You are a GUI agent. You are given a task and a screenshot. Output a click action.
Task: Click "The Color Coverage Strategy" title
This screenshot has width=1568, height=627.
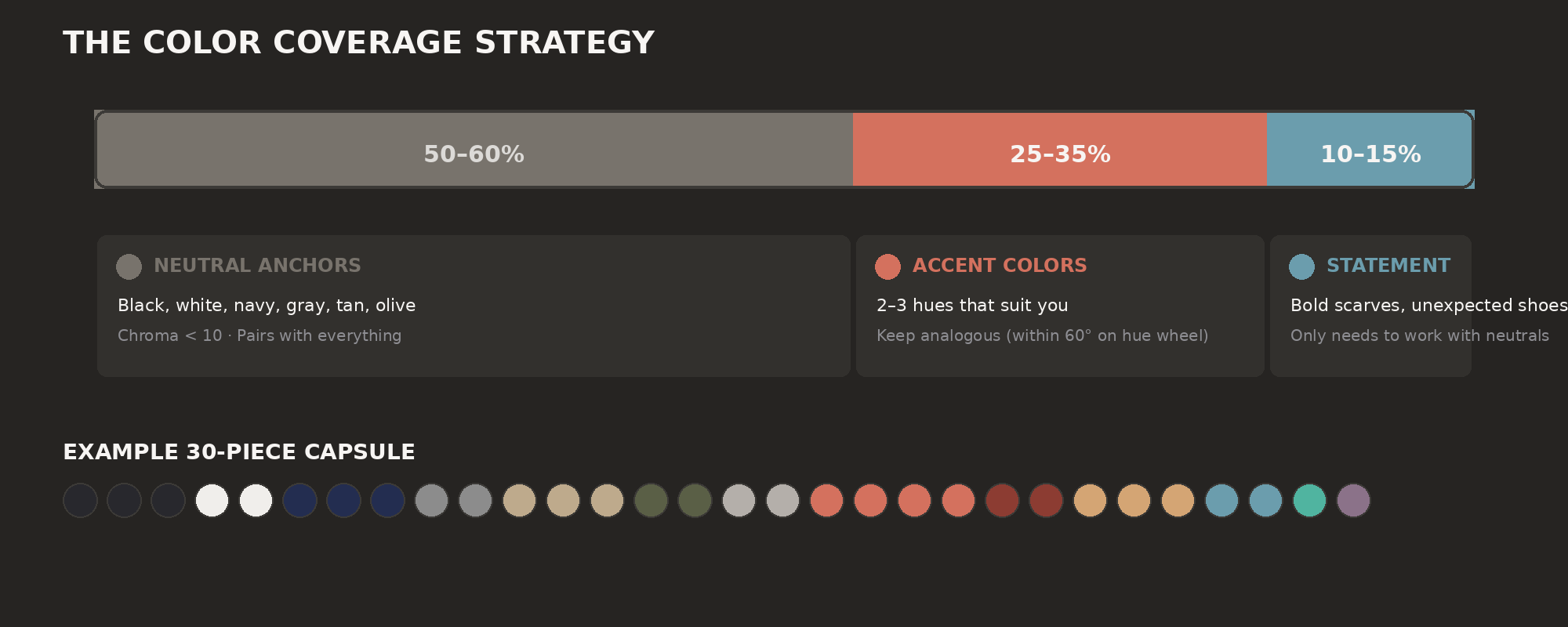[358, 43]
